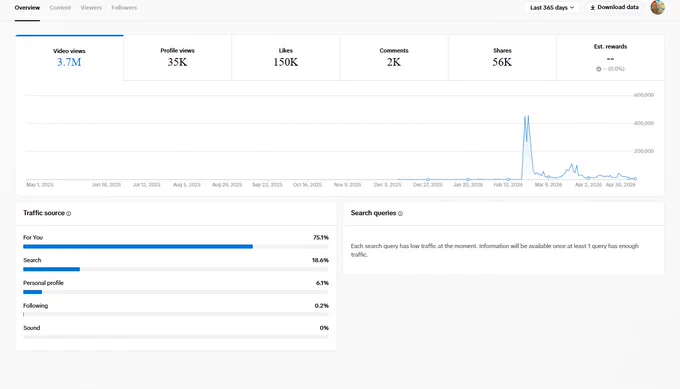
Task: Select the Est. rewards metric card
Action: [x=610, y=58]
